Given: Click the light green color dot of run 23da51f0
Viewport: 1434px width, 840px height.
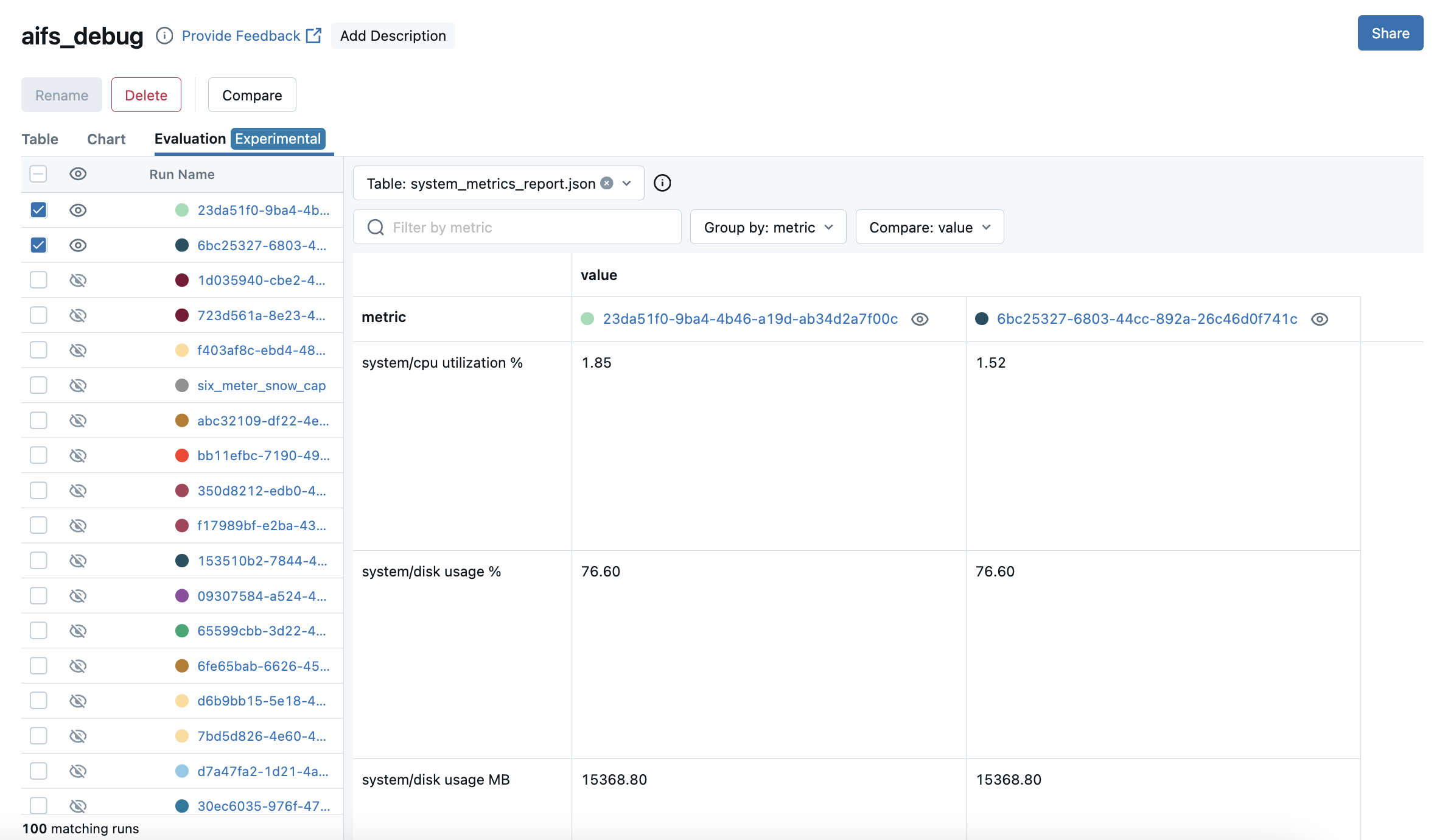Looking at the screenshot, I should tap(182, 211).
